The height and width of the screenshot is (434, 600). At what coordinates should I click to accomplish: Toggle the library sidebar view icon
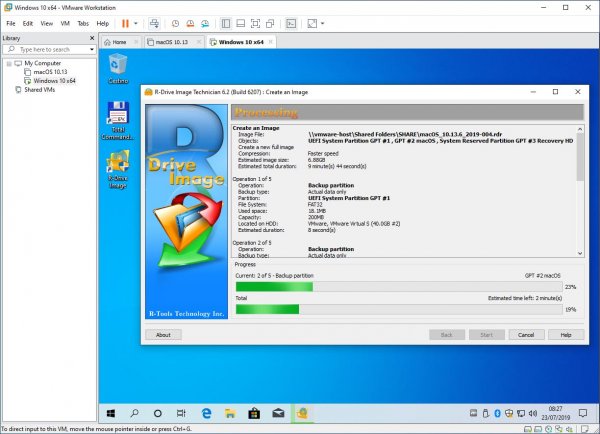[226, 24]
